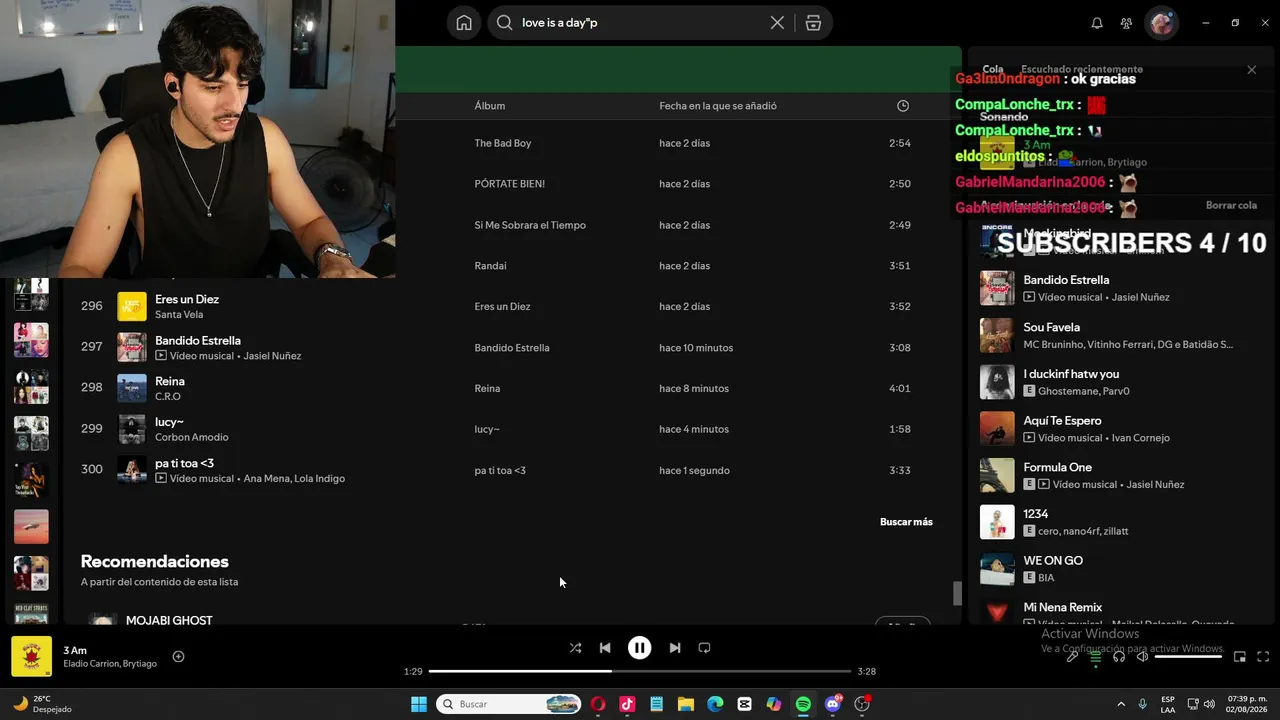Add 3 Am to Liked Songs

pyautogui.click(x=178, y=657)
